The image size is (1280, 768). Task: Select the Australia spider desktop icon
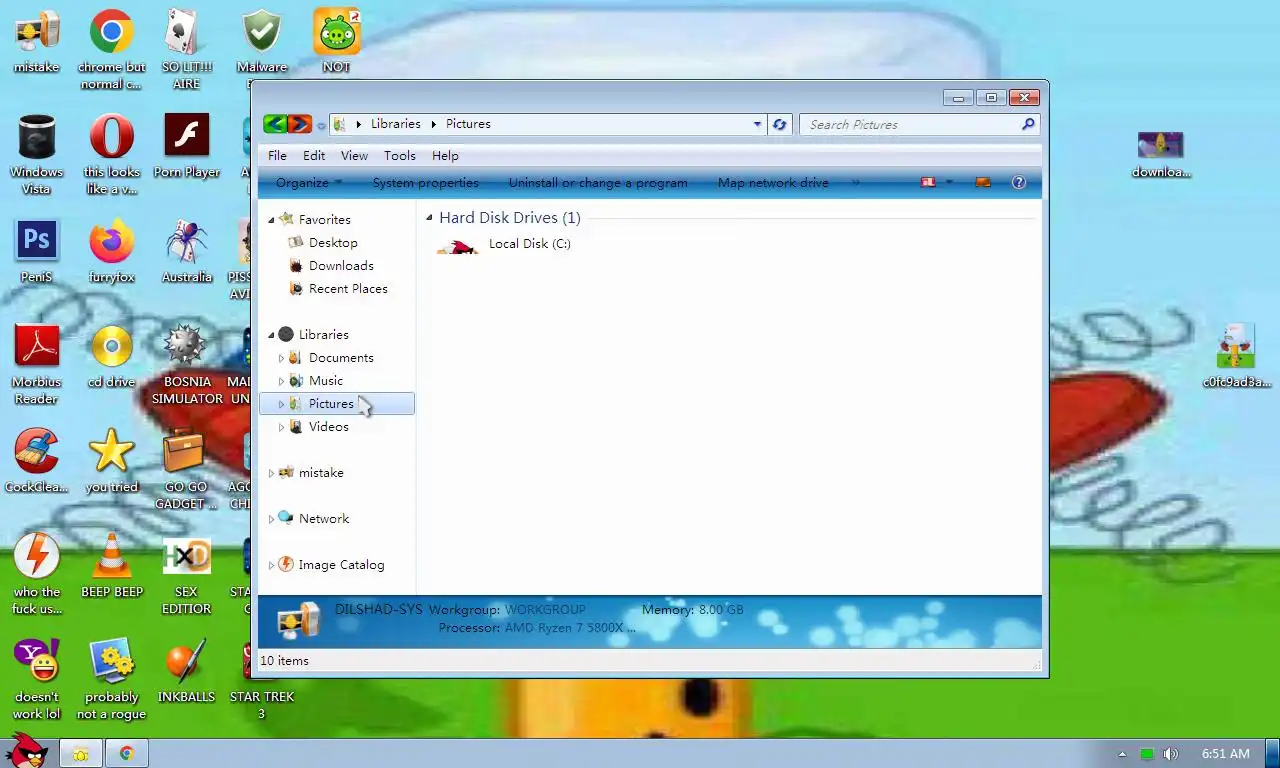(187, 252)
